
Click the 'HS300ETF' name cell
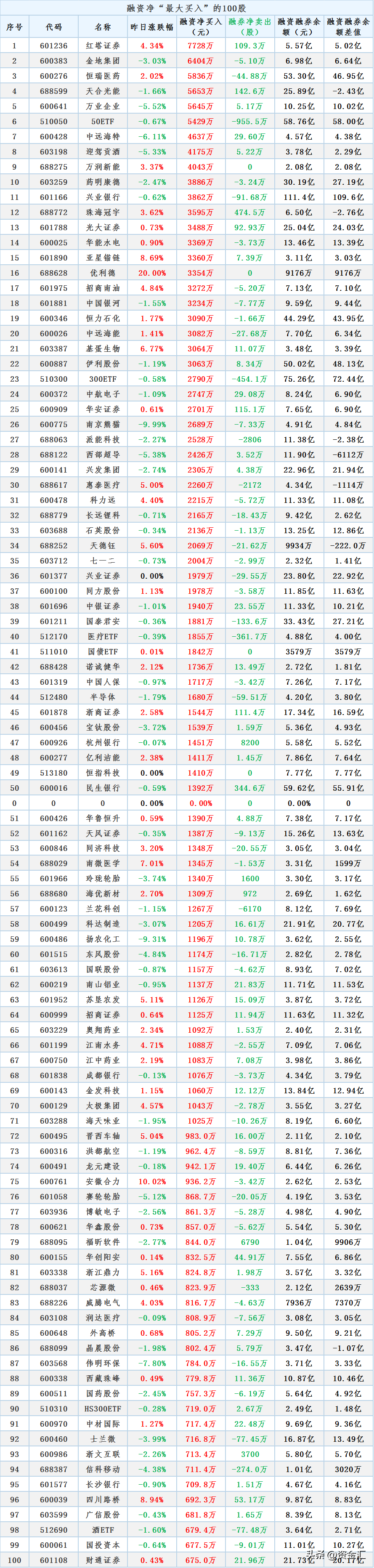tap(103, 1409)
